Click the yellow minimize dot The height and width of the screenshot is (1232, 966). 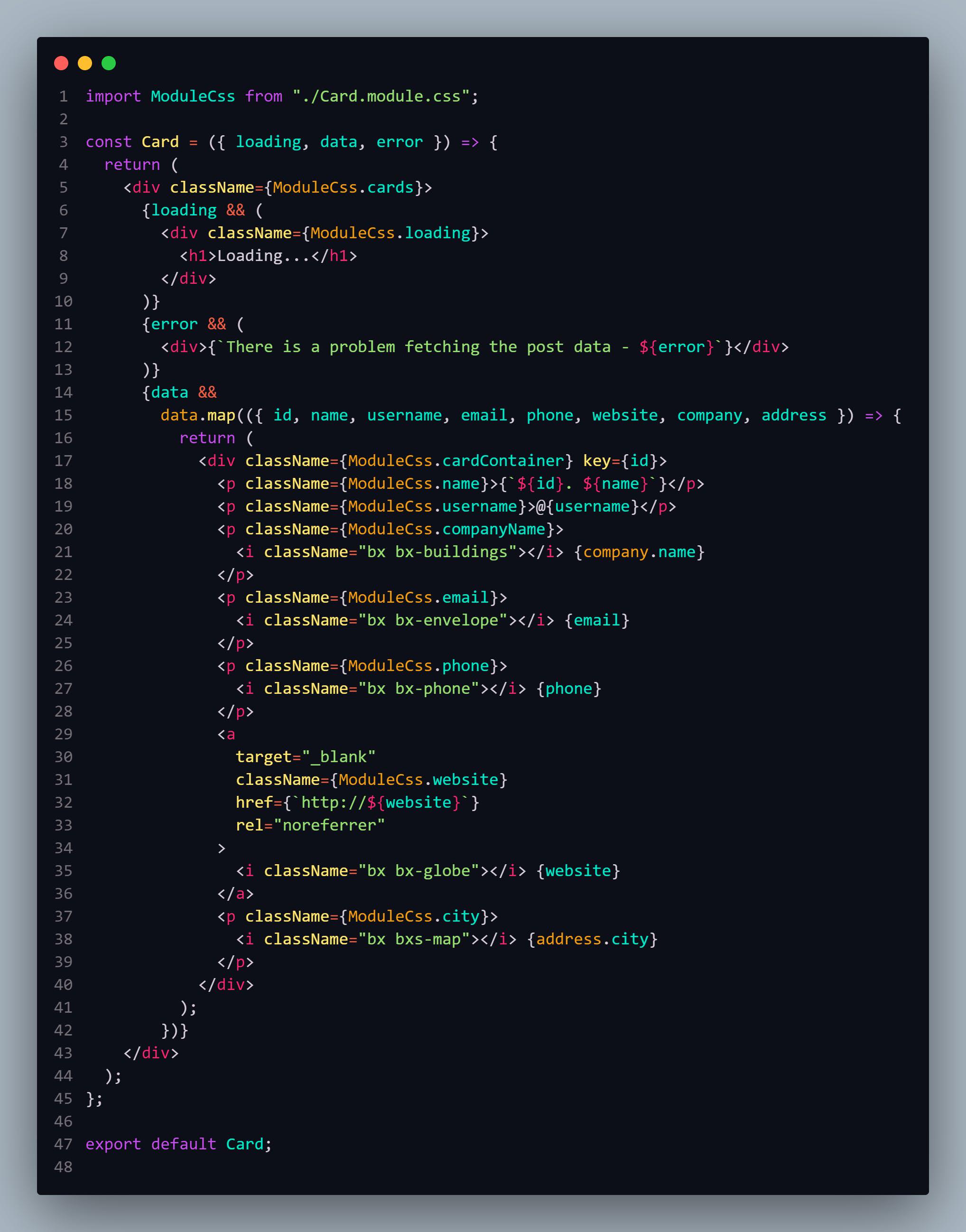(85, 63)
